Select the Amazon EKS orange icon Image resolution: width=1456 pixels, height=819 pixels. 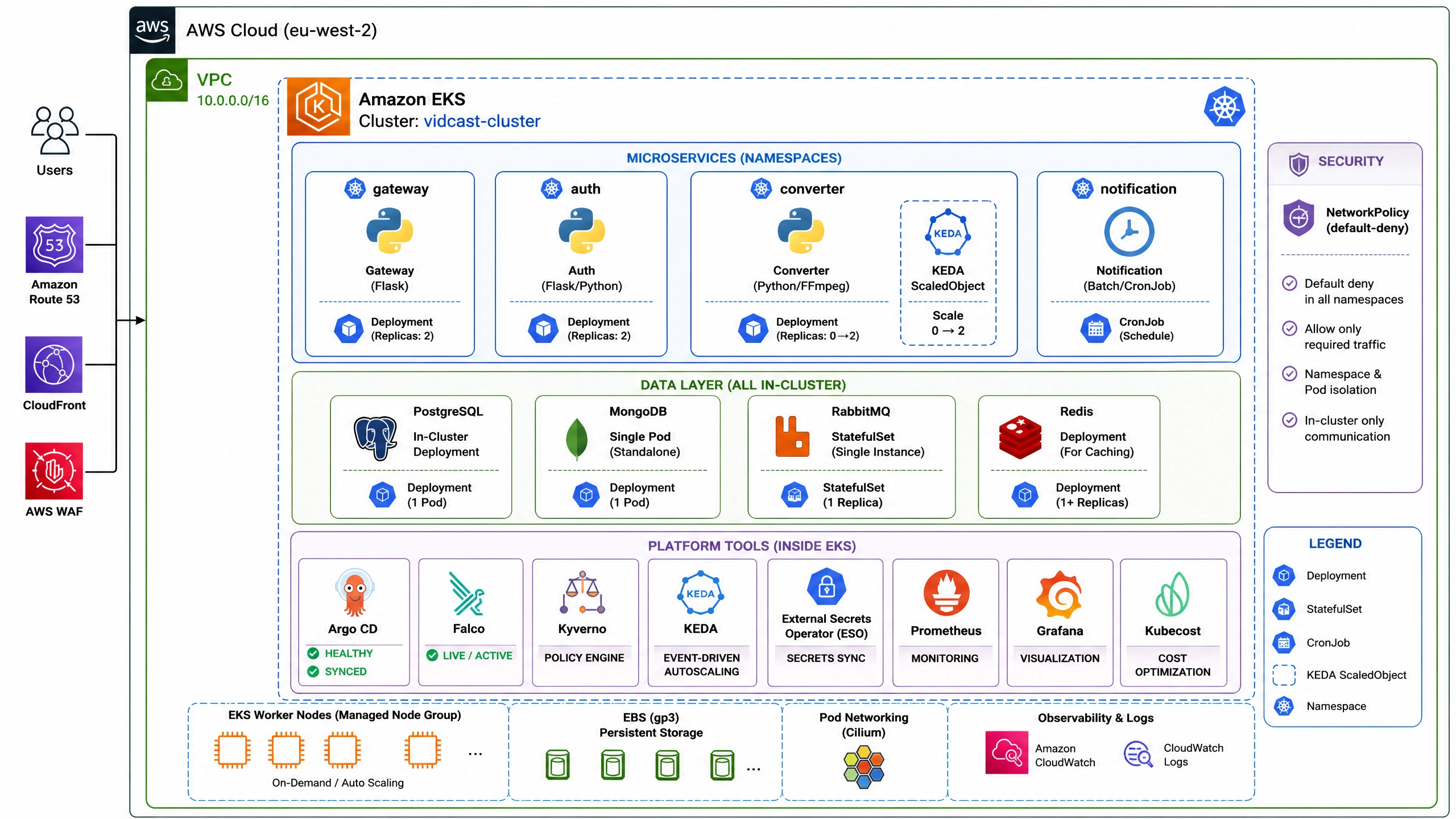(318, 106)
